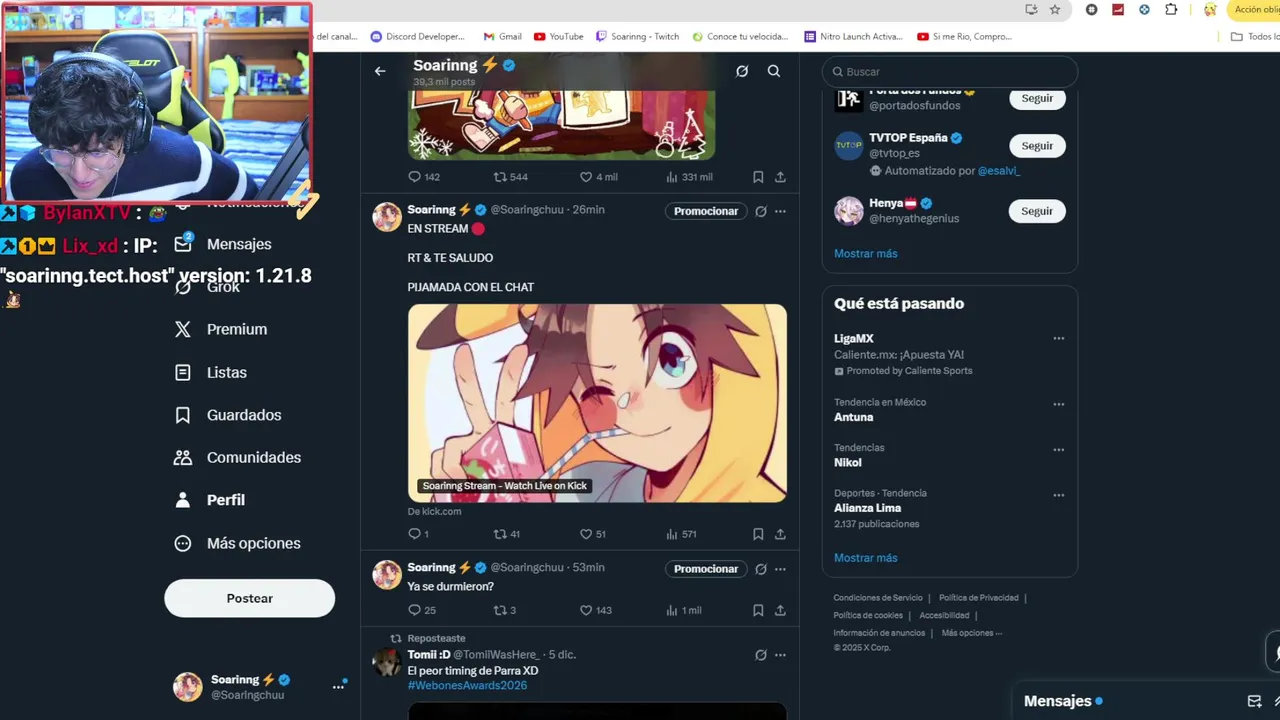Share the 'Ya se durmieron?' post
Image resolution: width=1280 pixels, height=720 pixels.
pos(780,610)
